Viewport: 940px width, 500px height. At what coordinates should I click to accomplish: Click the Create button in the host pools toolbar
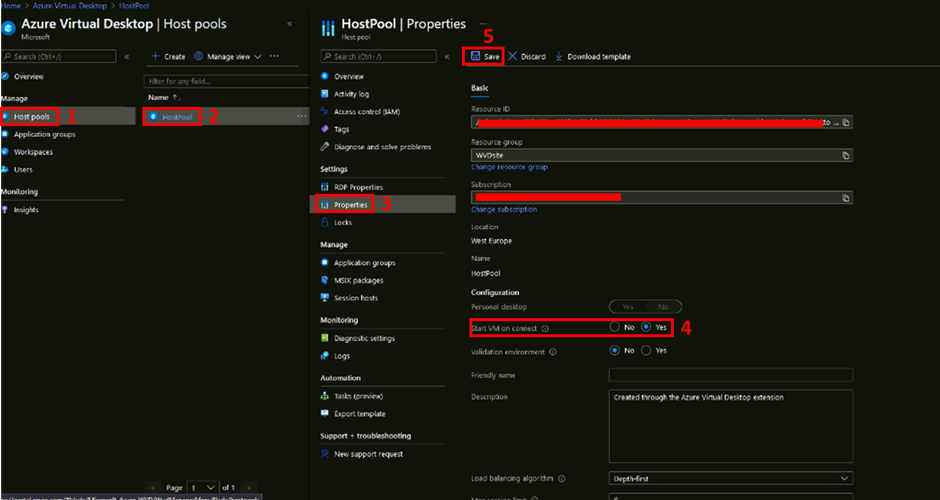click(168, 56)
